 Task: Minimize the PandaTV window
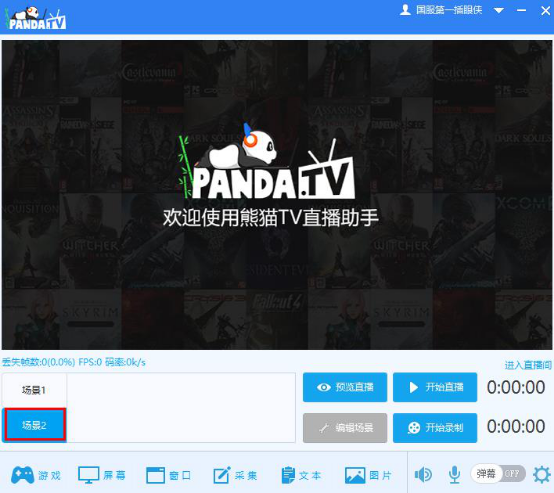(x=521, y=11)
